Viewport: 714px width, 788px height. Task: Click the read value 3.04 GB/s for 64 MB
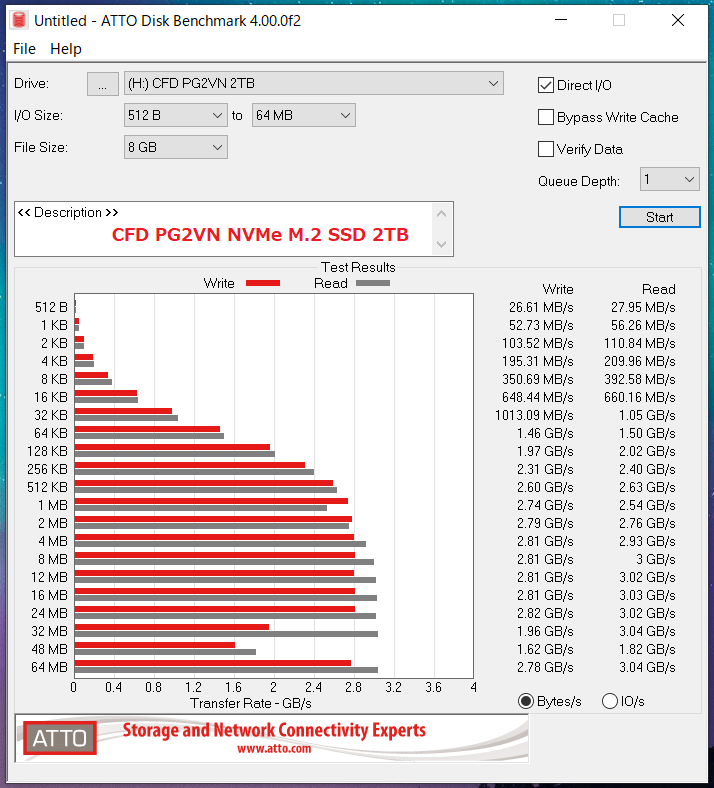[647, 667]
